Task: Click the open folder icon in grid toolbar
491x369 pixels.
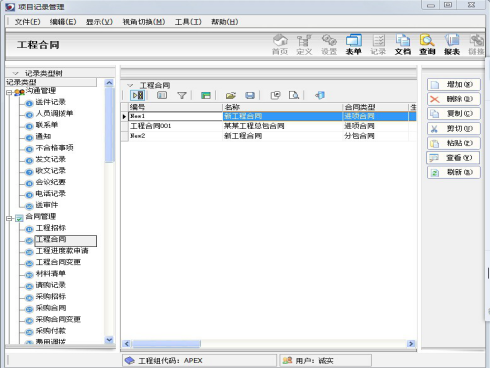Action: tap(231, 96)
